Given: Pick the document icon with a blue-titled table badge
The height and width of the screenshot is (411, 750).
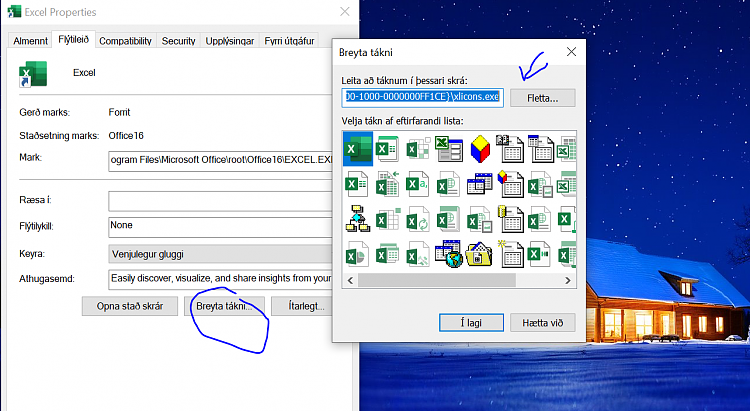Looking at the screenshot, I should point(540,148).
